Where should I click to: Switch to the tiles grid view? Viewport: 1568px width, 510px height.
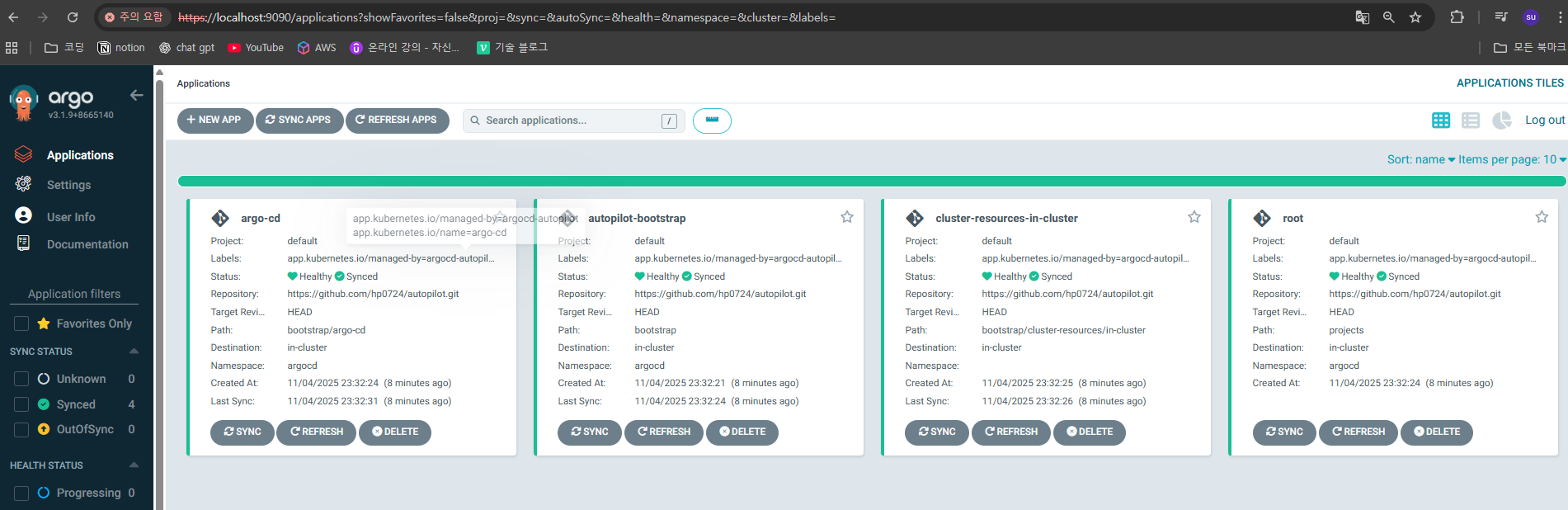tap(1441, 120)
